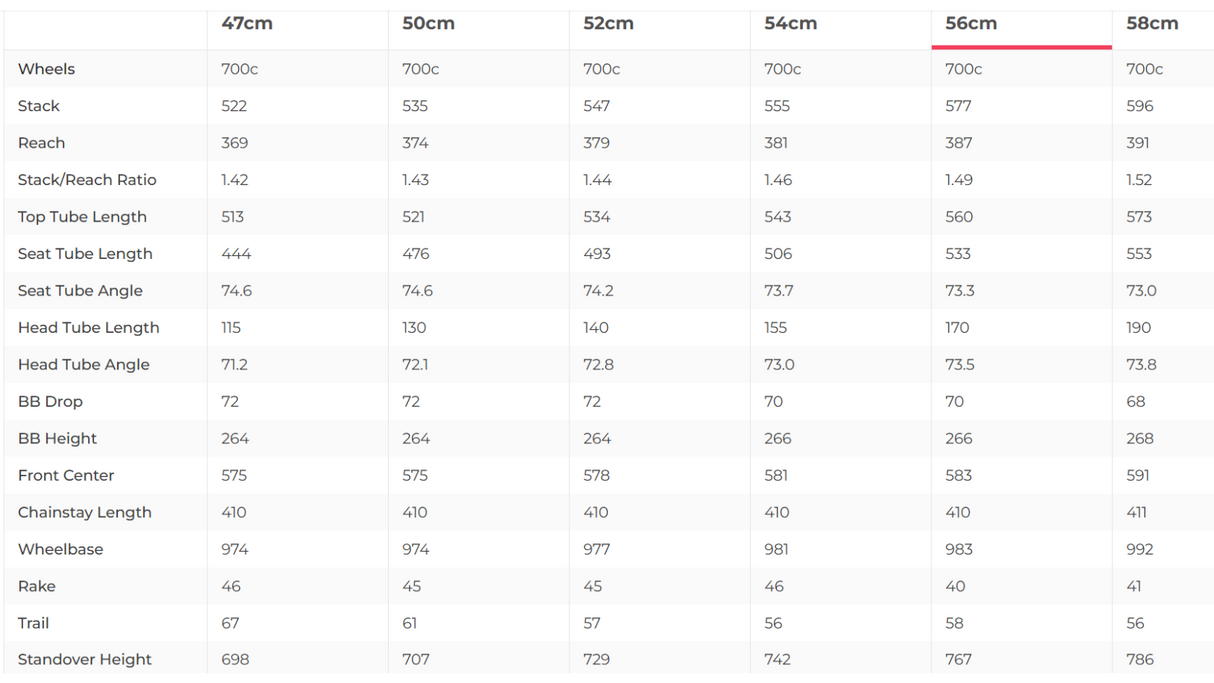Switch to the 50cm size tab
The image size is (1214, 683).
tap(428, 24)
